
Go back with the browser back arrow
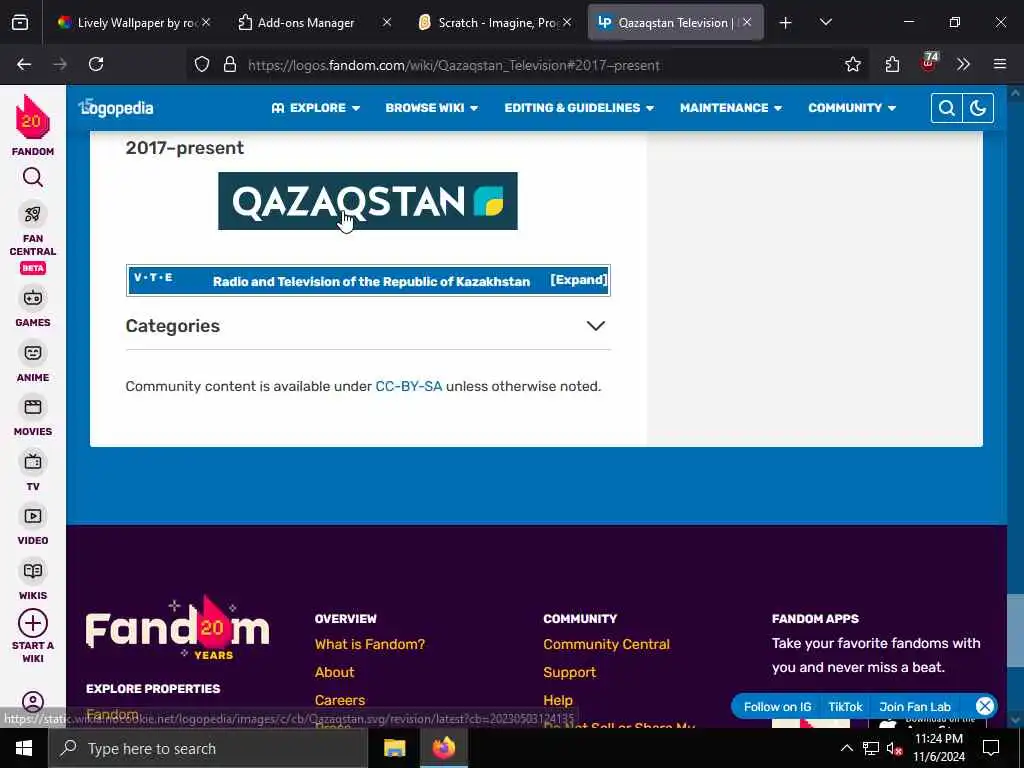[x=24, y=64]
